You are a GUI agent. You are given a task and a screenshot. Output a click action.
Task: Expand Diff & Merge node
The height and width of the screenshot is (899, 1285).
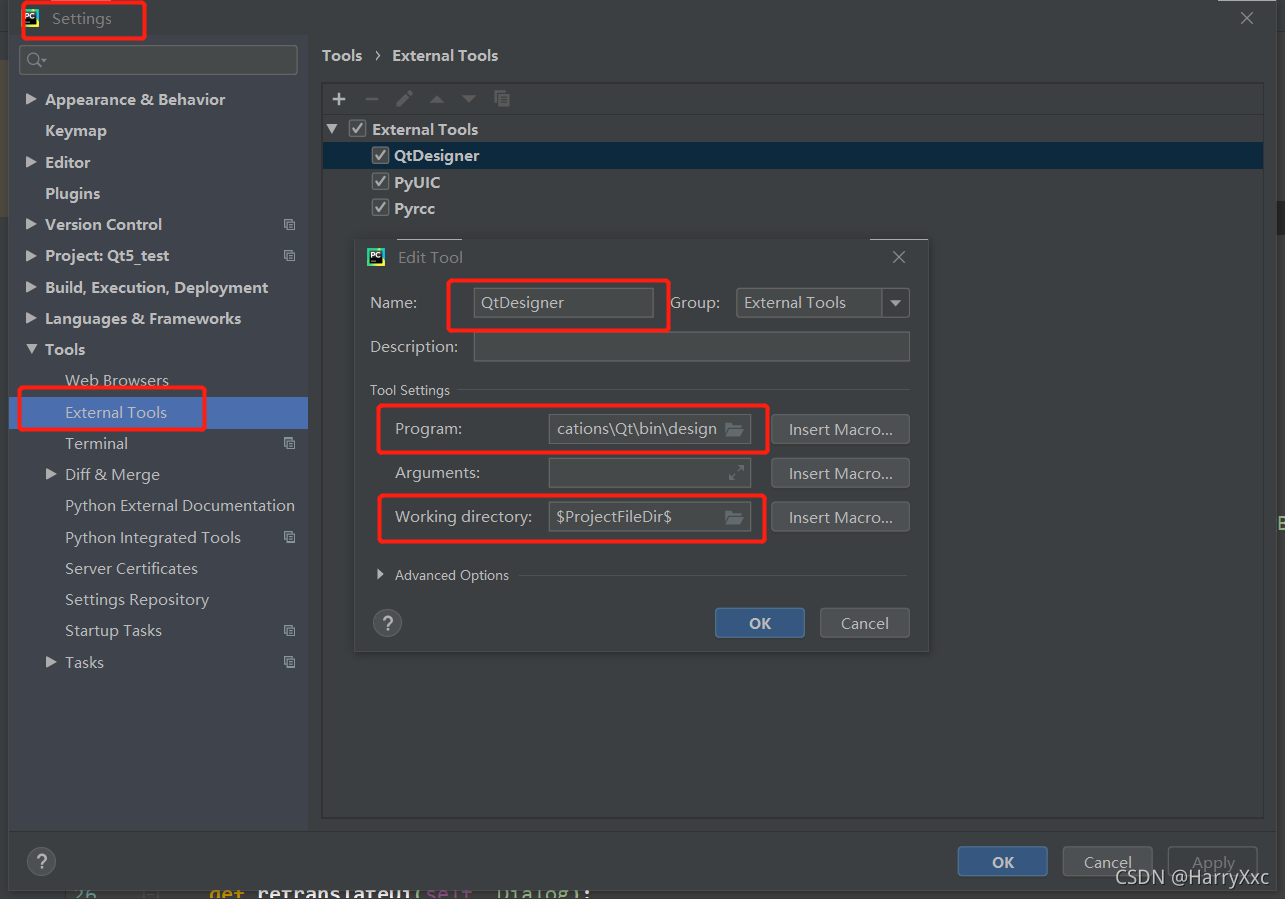point(51,474)
